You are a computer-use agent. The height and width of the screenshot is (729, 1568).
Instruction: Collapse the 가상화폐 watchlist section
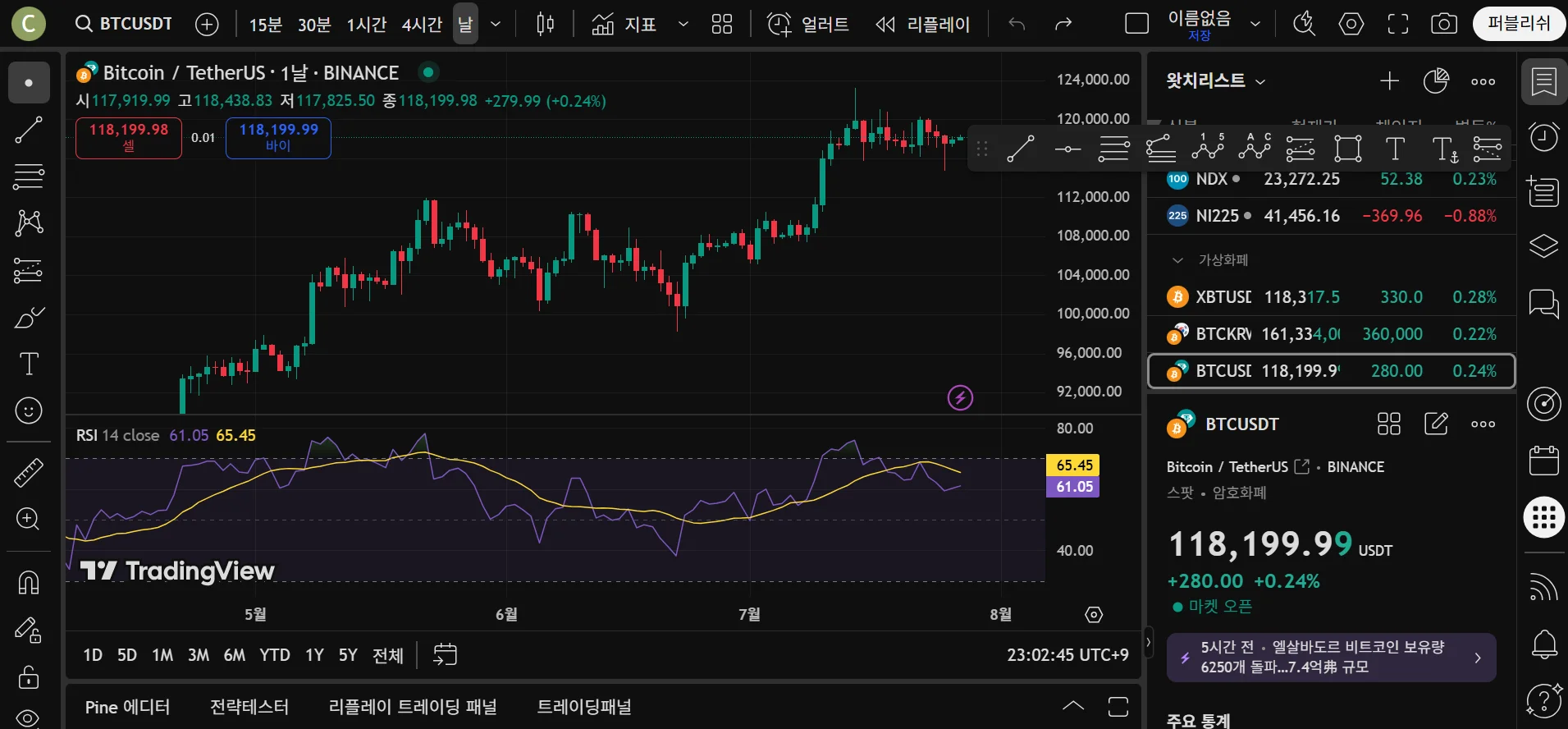1178,260
